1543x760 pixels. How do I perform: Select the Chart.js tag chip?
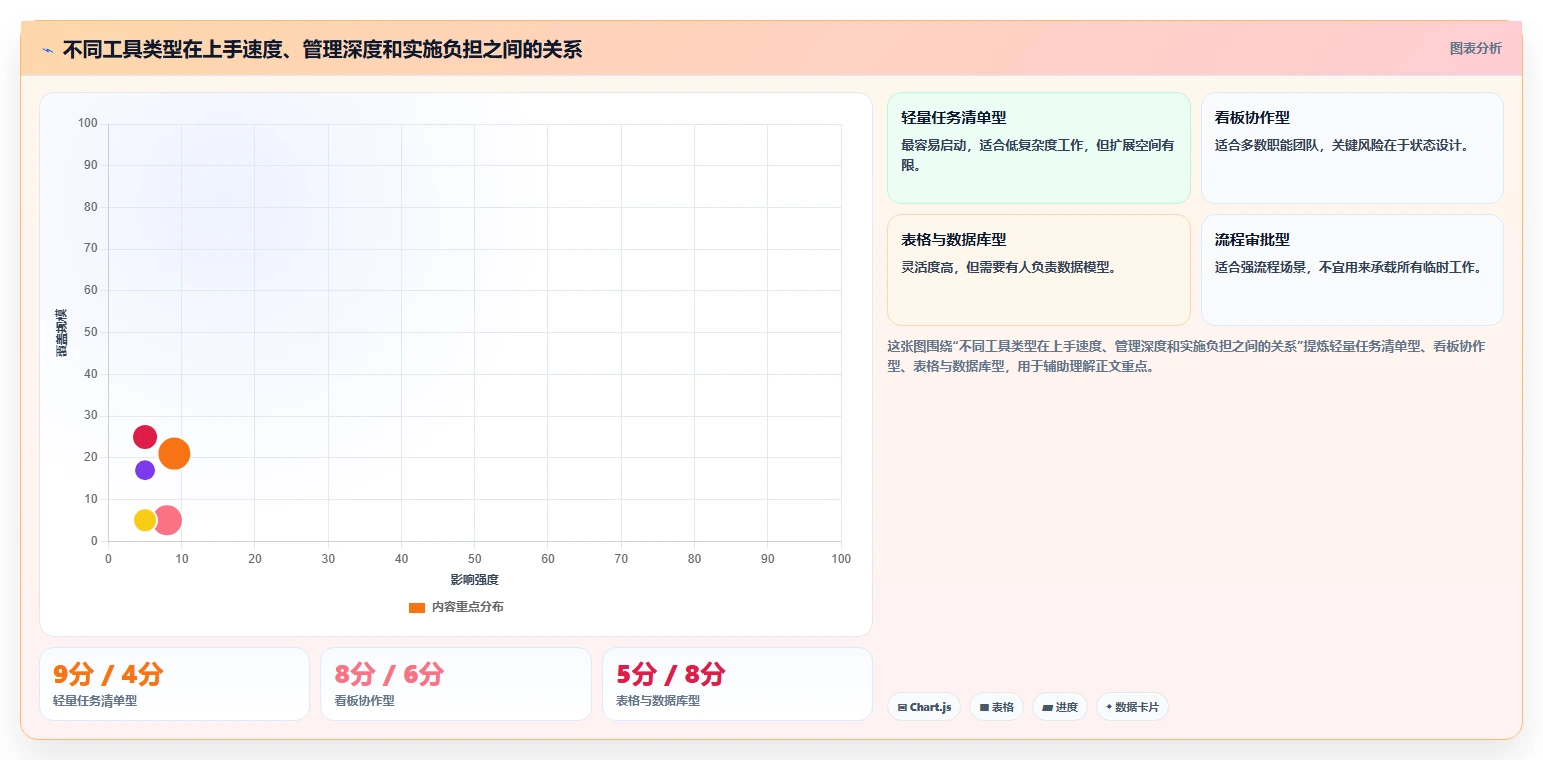pos(924,707)
